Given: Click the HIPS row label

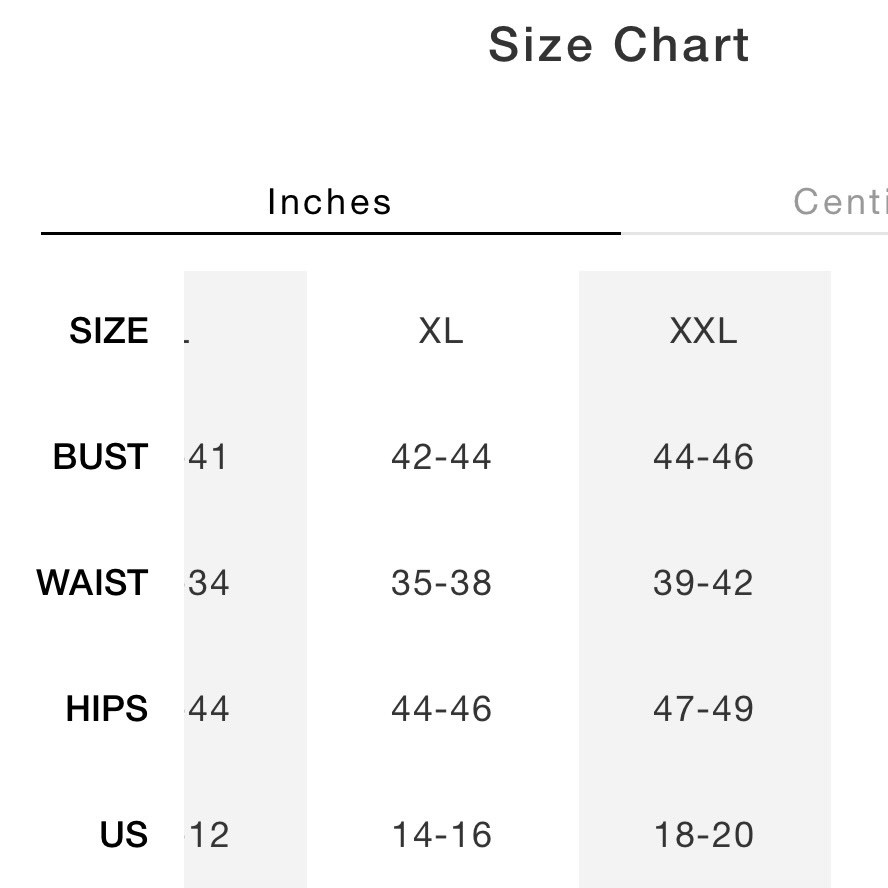Looking at the screenshot, I should [x=106, y=709].
